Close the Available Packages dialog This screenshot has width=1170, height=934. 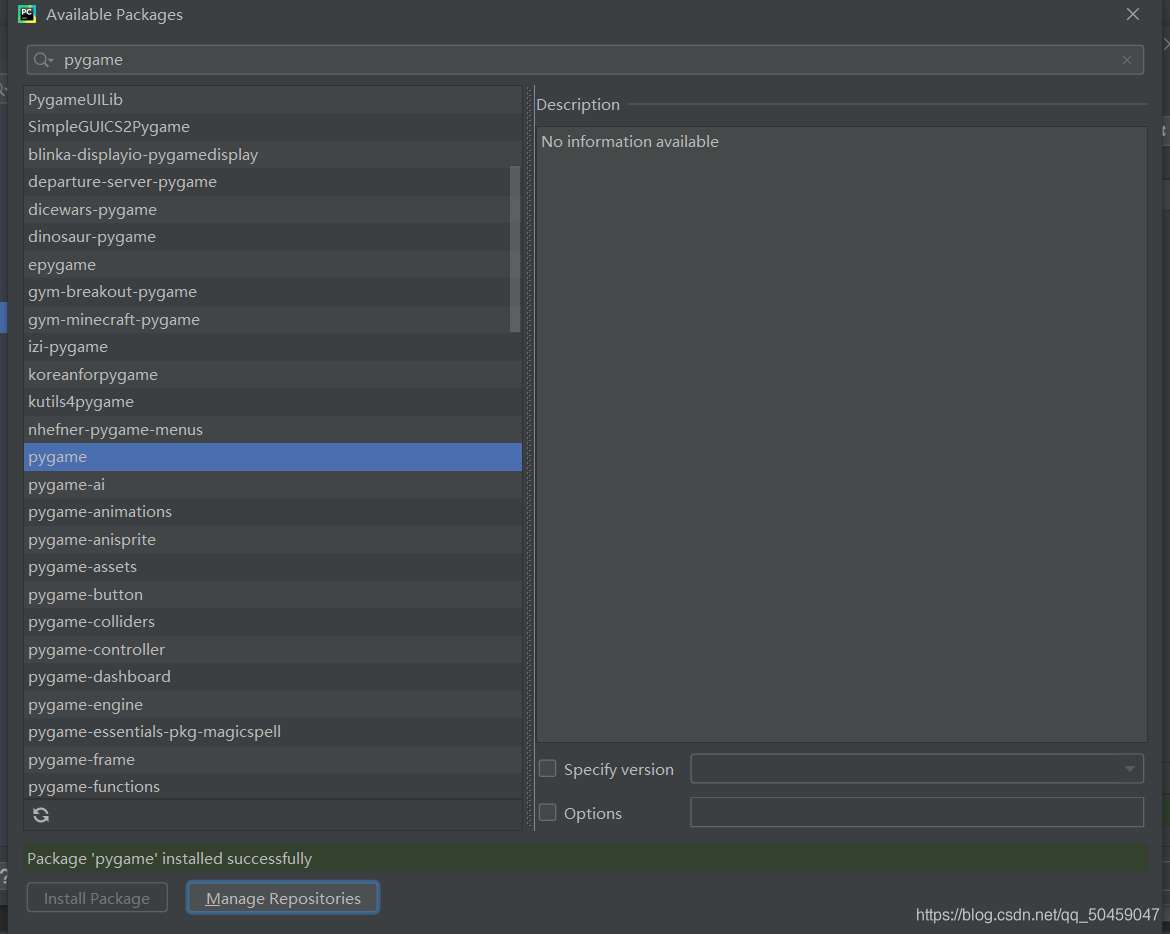tap(1133, 14)
